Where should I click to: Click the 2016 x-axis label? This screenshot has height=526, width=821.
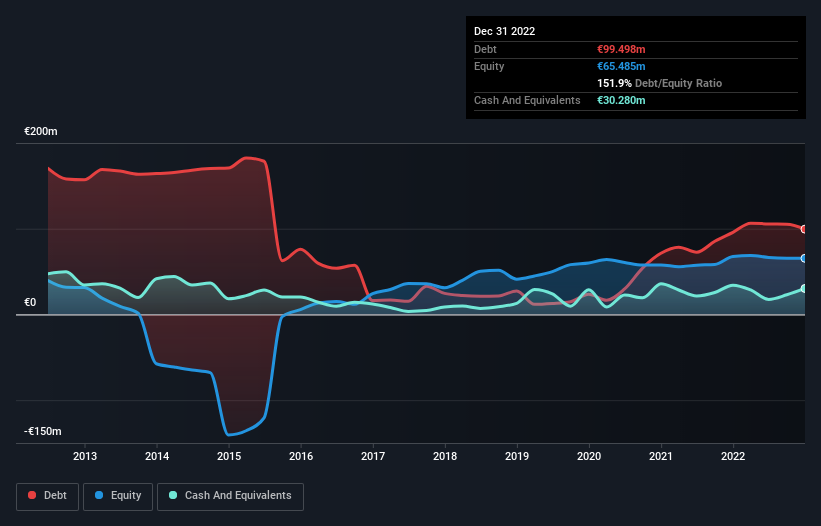click(301, 456)
